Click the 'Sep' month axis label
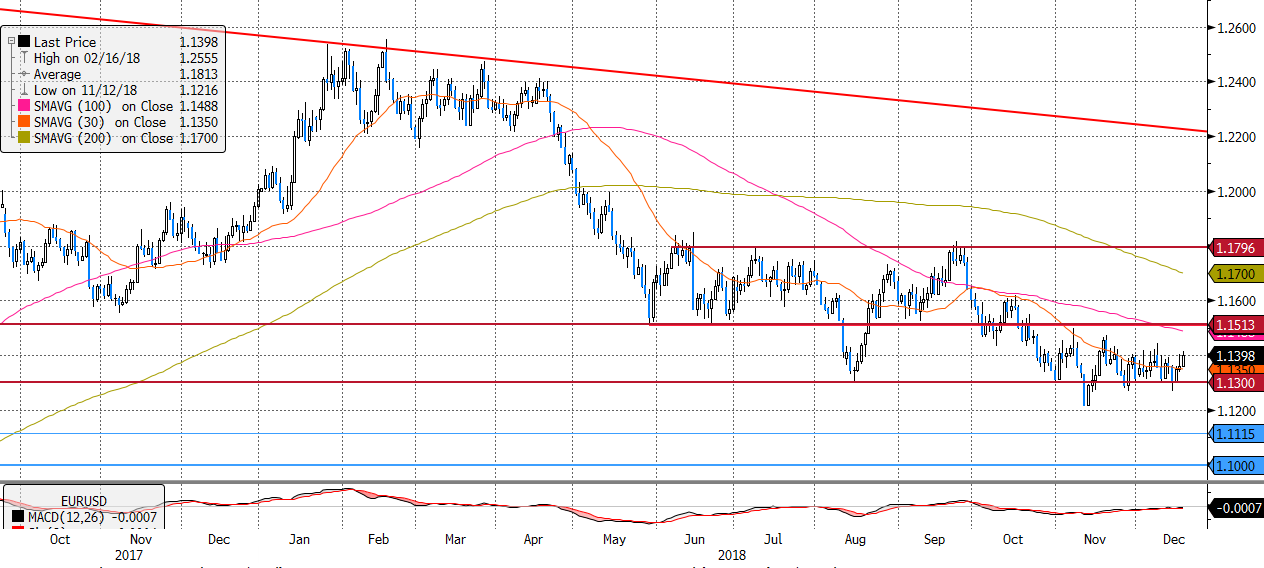This screenshot has height=568, width=1264. [934, 539]
